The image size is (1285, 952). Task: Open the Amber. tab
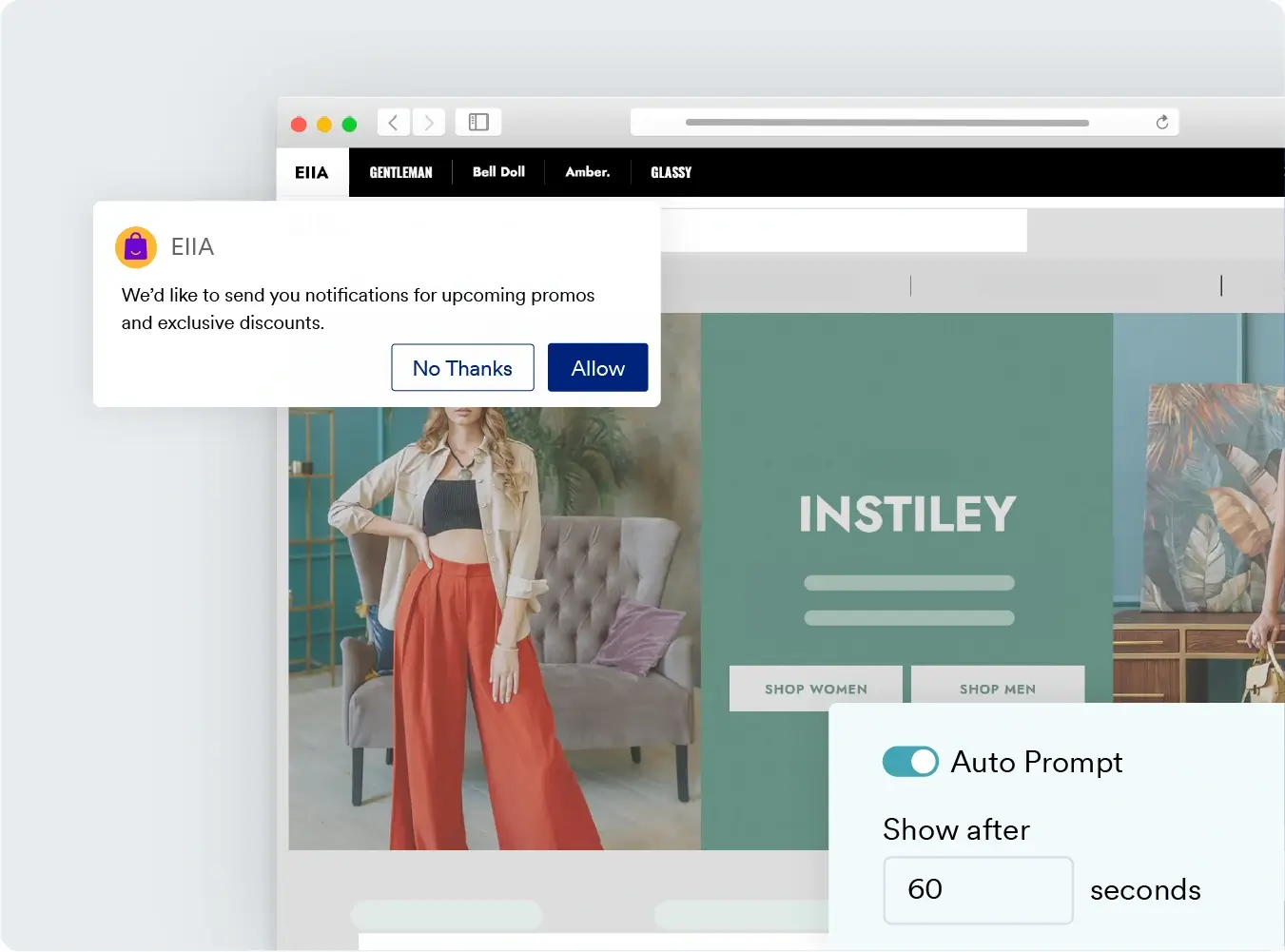pos(588,172)
